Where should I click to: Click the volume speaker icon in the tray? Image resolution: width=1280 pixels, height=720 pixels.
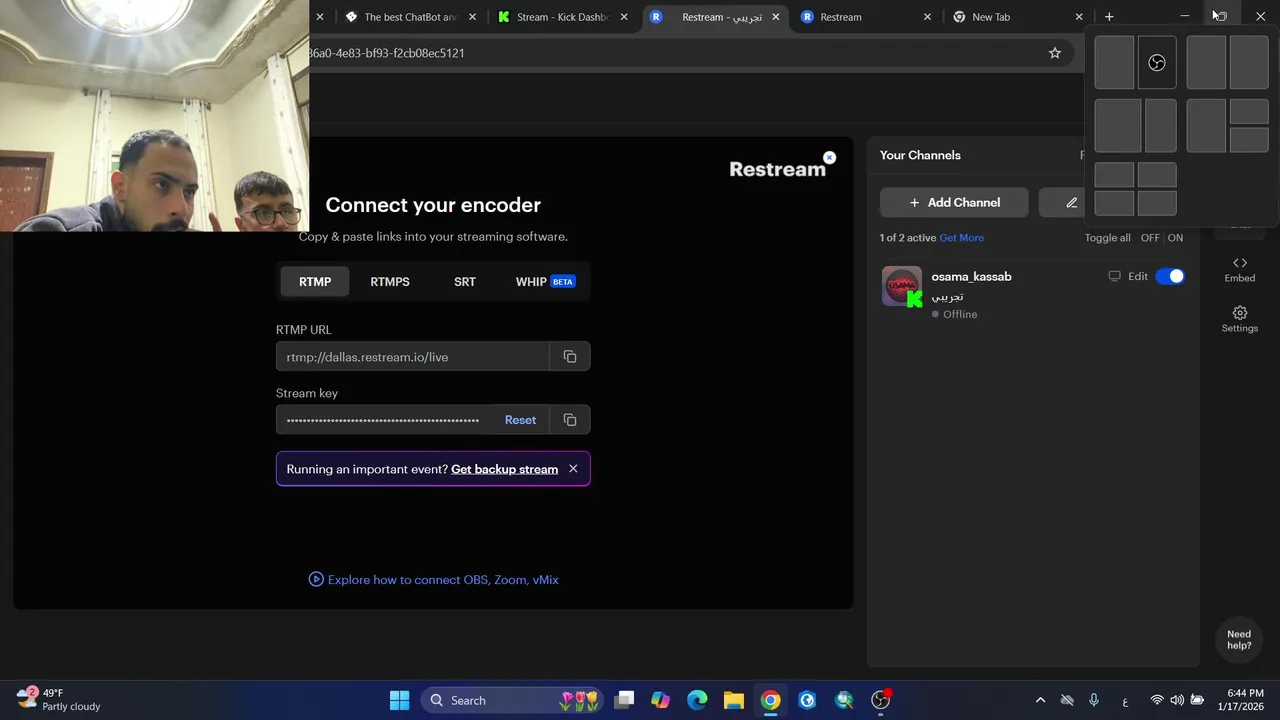pyautogui.click(x=1176, y=700)
